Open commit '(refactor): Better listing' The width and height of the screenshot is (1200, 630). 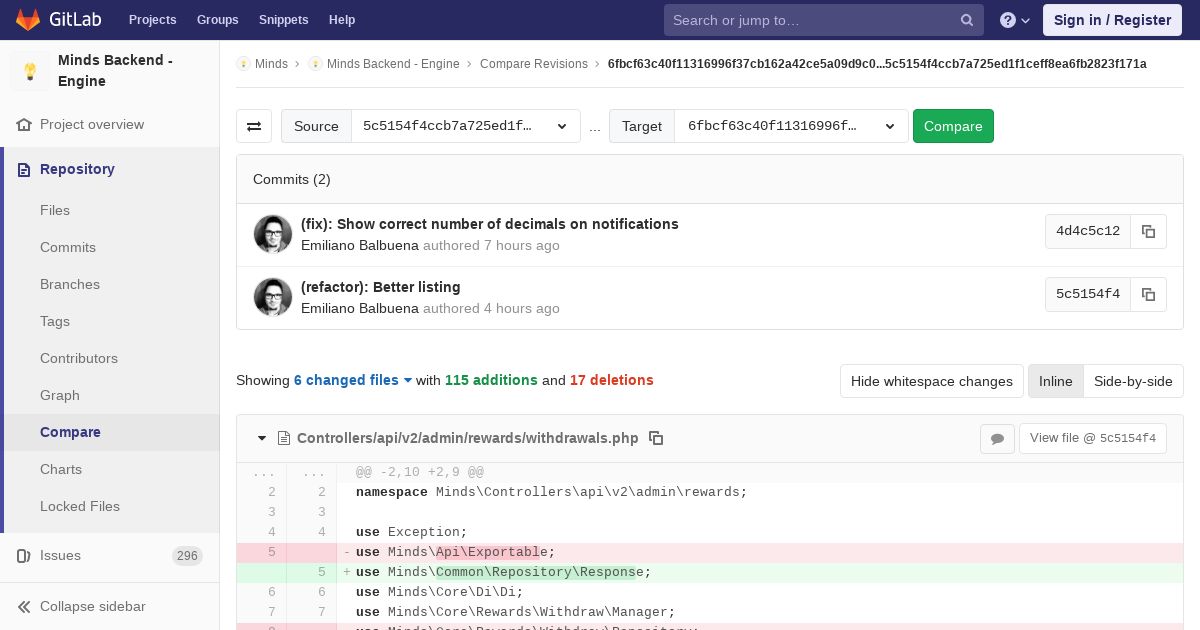click(x=381, y=287)
